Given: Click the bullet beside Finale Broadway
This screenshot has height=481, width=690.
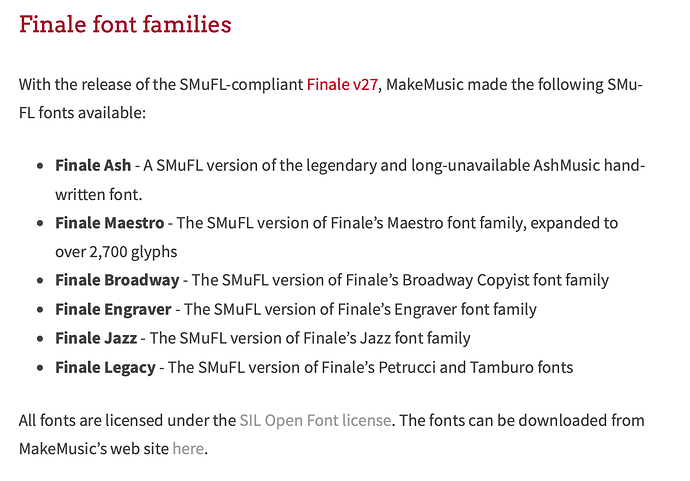Looking at the screenshot, I should (39, 280).
